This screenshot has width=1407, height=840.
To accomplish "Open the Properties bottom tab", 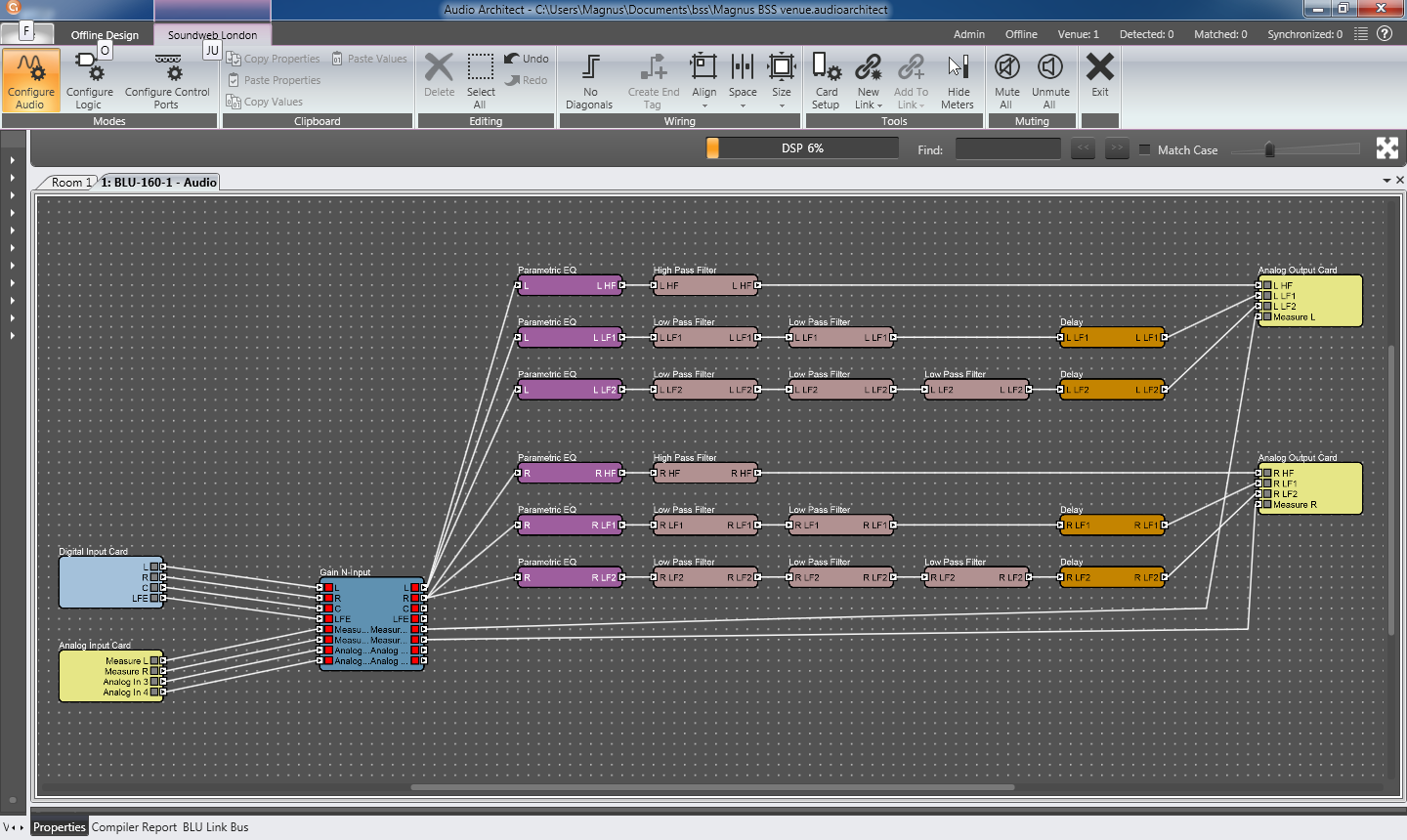I will (60, 827).
